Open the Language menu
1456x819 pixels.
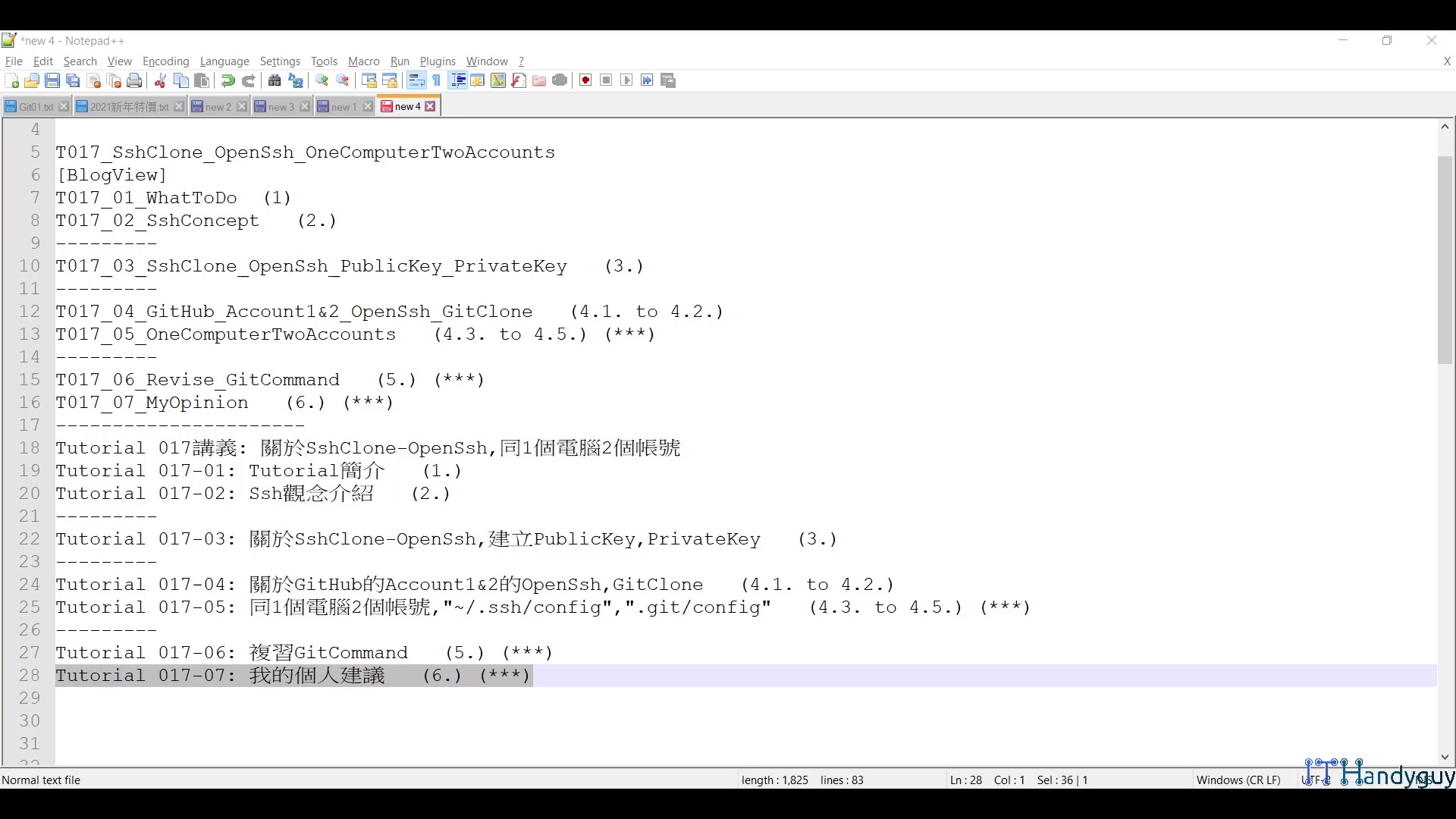pos(224,61)
